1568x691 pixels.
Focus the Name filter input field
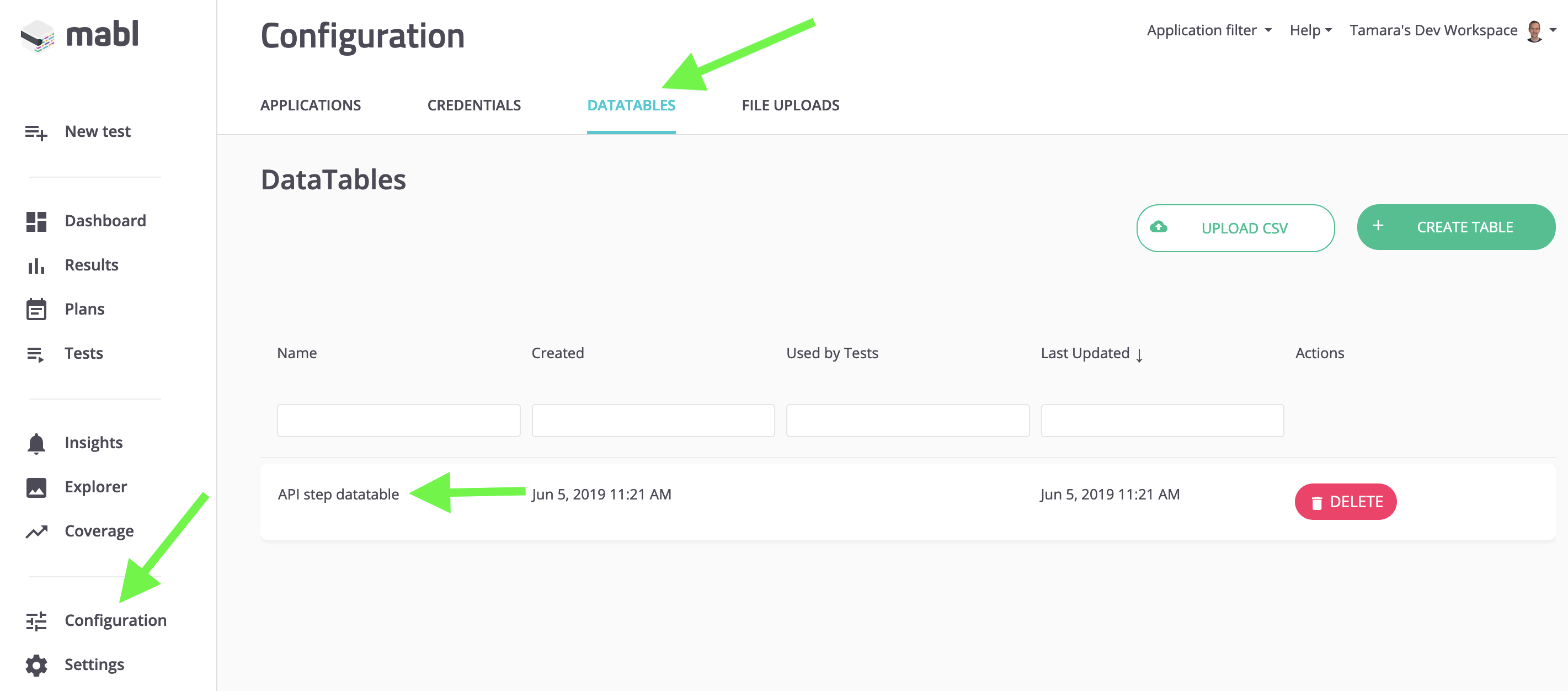(398, 420)
